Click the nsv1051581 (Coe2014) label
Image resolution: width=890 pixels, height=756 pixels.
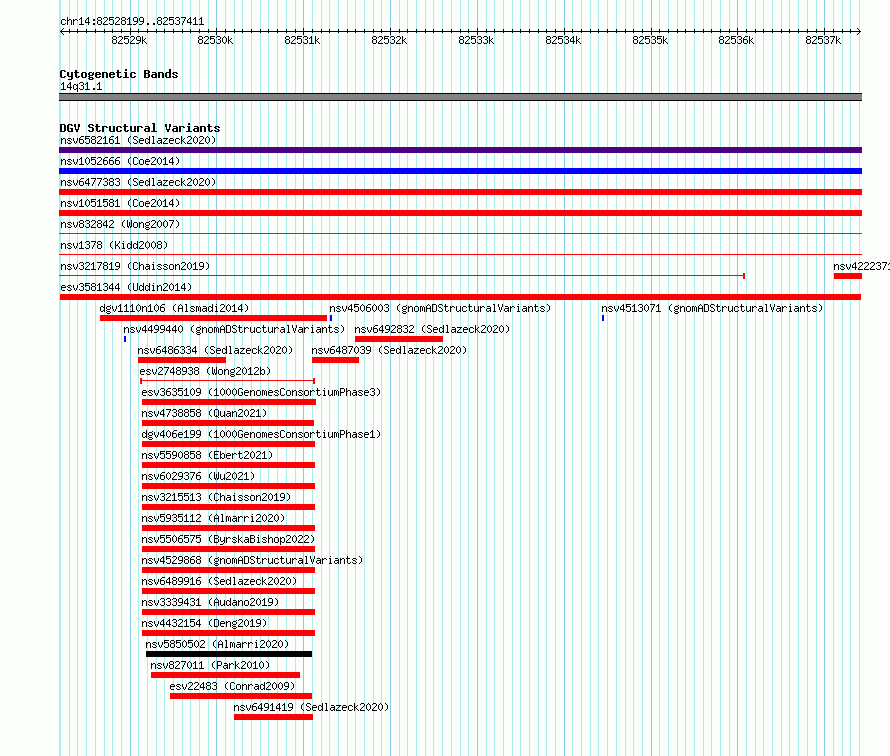tap(120, 203)
